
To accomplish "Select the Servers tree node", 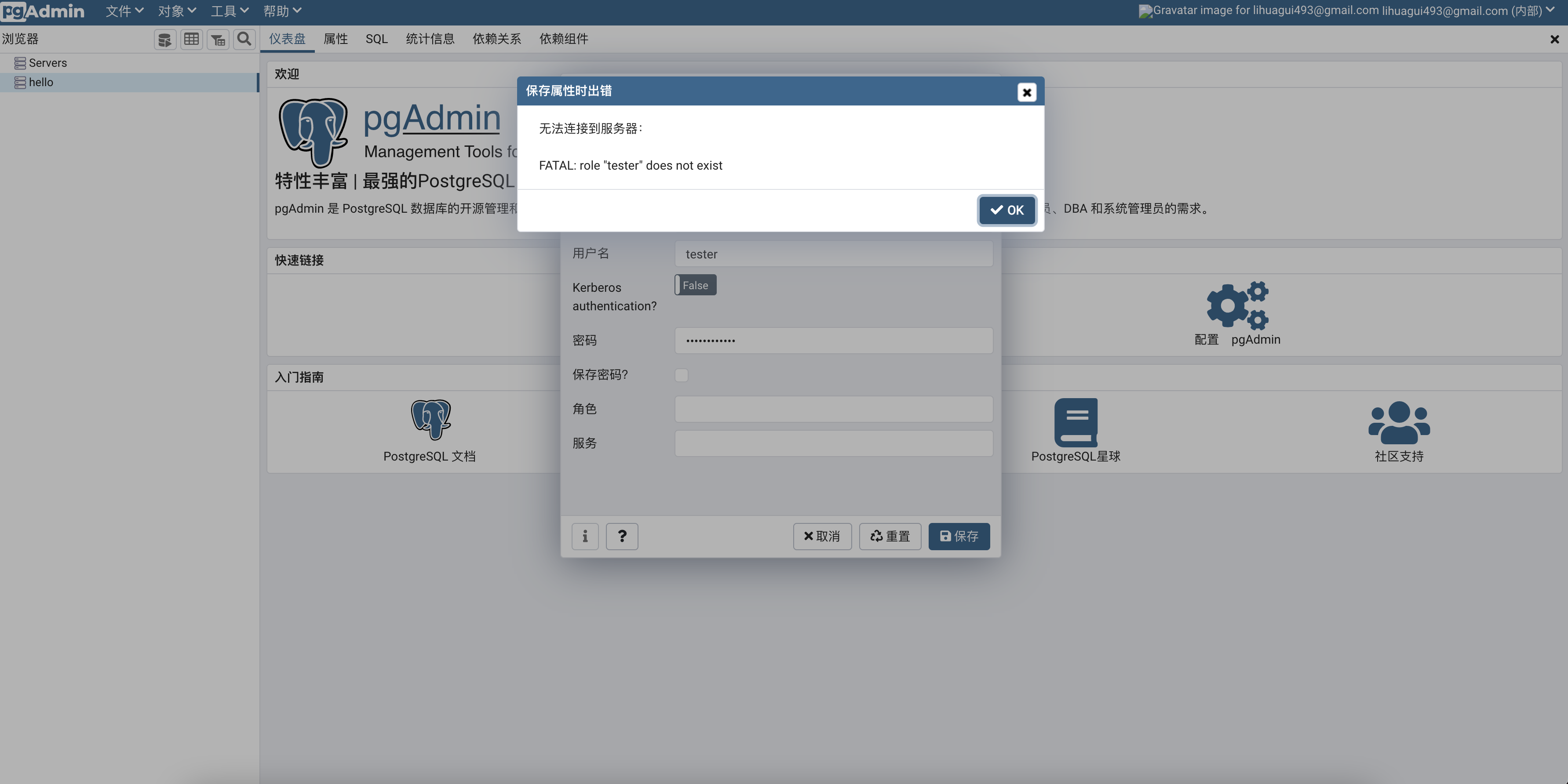I will pos(47,63).
